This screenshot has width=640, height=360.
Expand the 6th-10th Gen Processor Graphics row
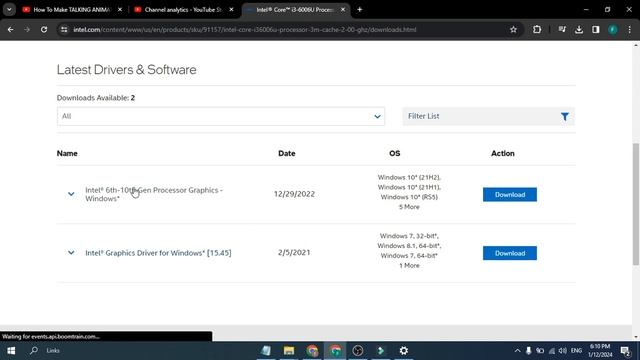point(71,194)
